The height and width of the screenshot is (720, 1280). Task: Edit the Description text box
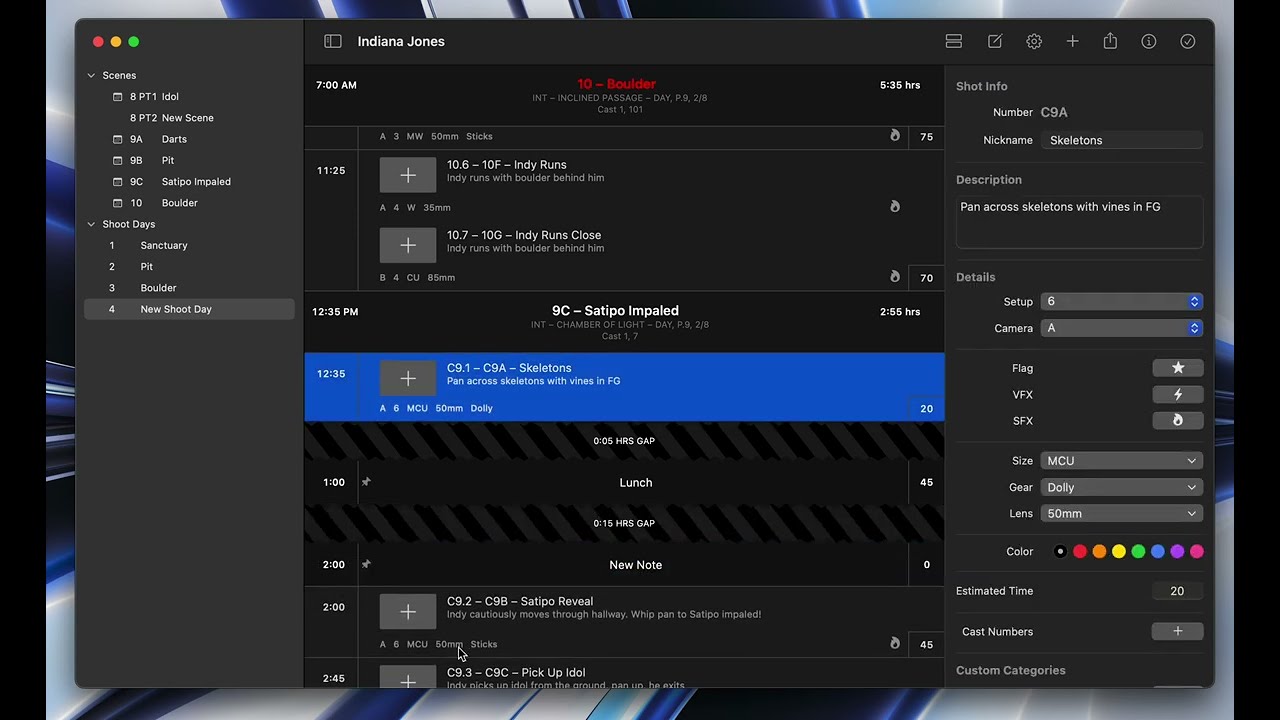[x=1079, y=221]
